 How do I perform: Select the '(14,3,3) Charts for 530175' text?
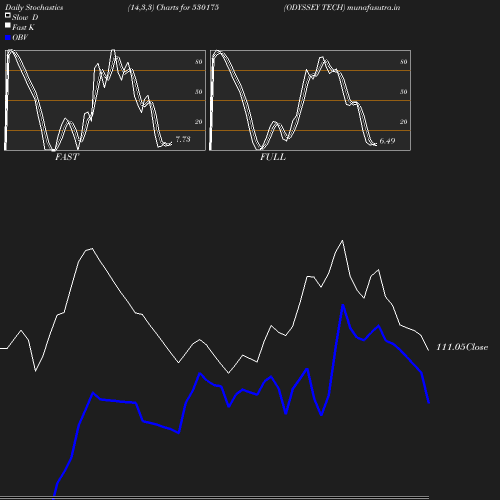(173, 7)
